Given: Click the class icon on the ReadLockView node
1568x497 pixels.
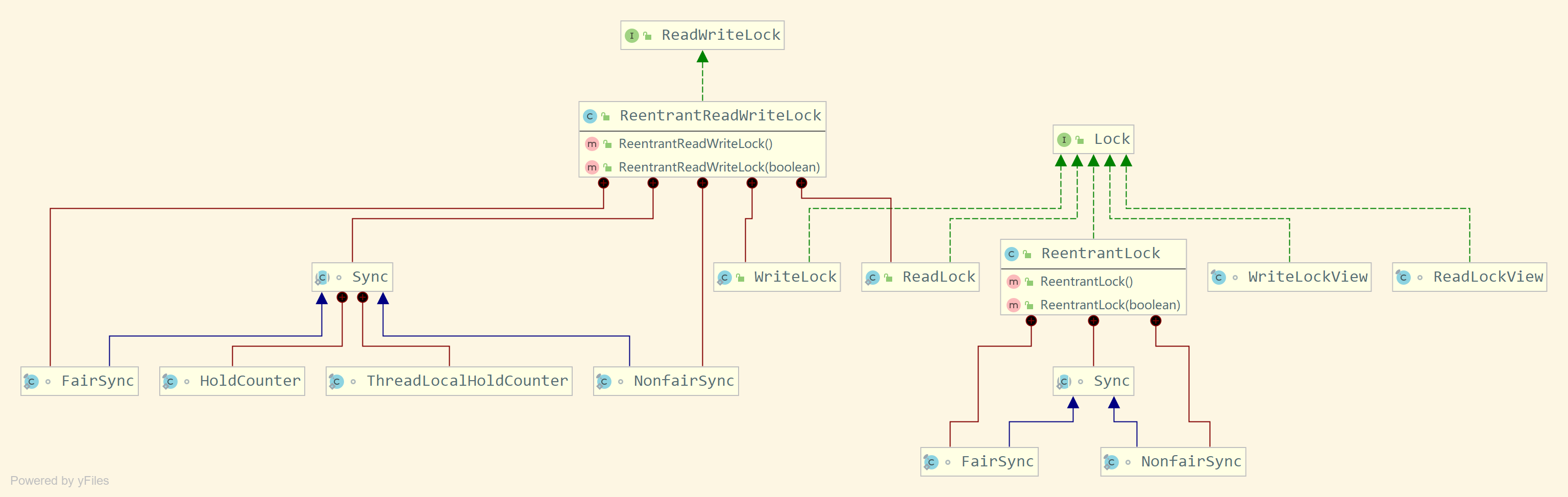Looking at the screenshot, I should pos(1403,278).
